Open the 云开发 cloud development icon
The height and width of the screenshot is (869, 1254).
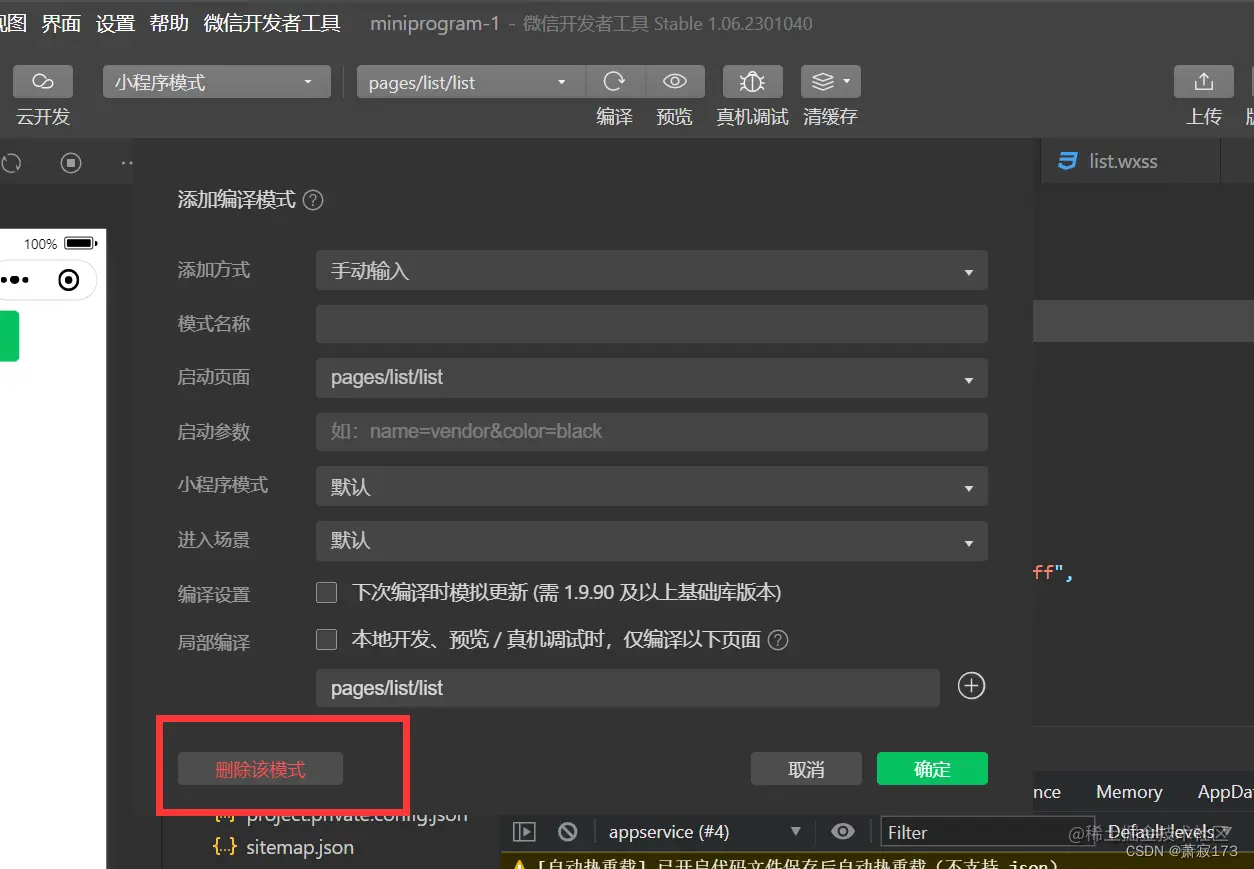coord(43,81)
